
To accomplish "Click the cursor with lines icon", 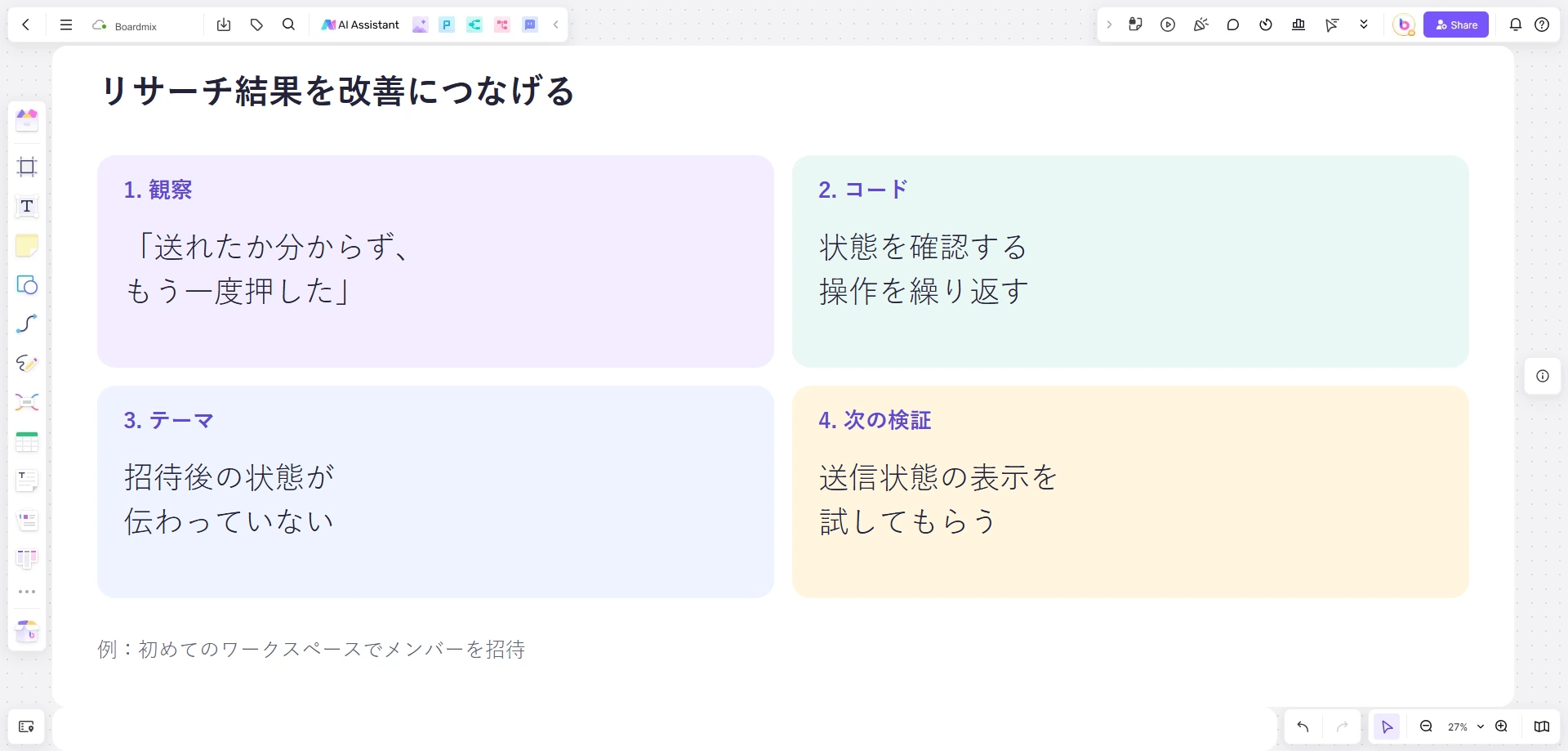I will 1332,25.
